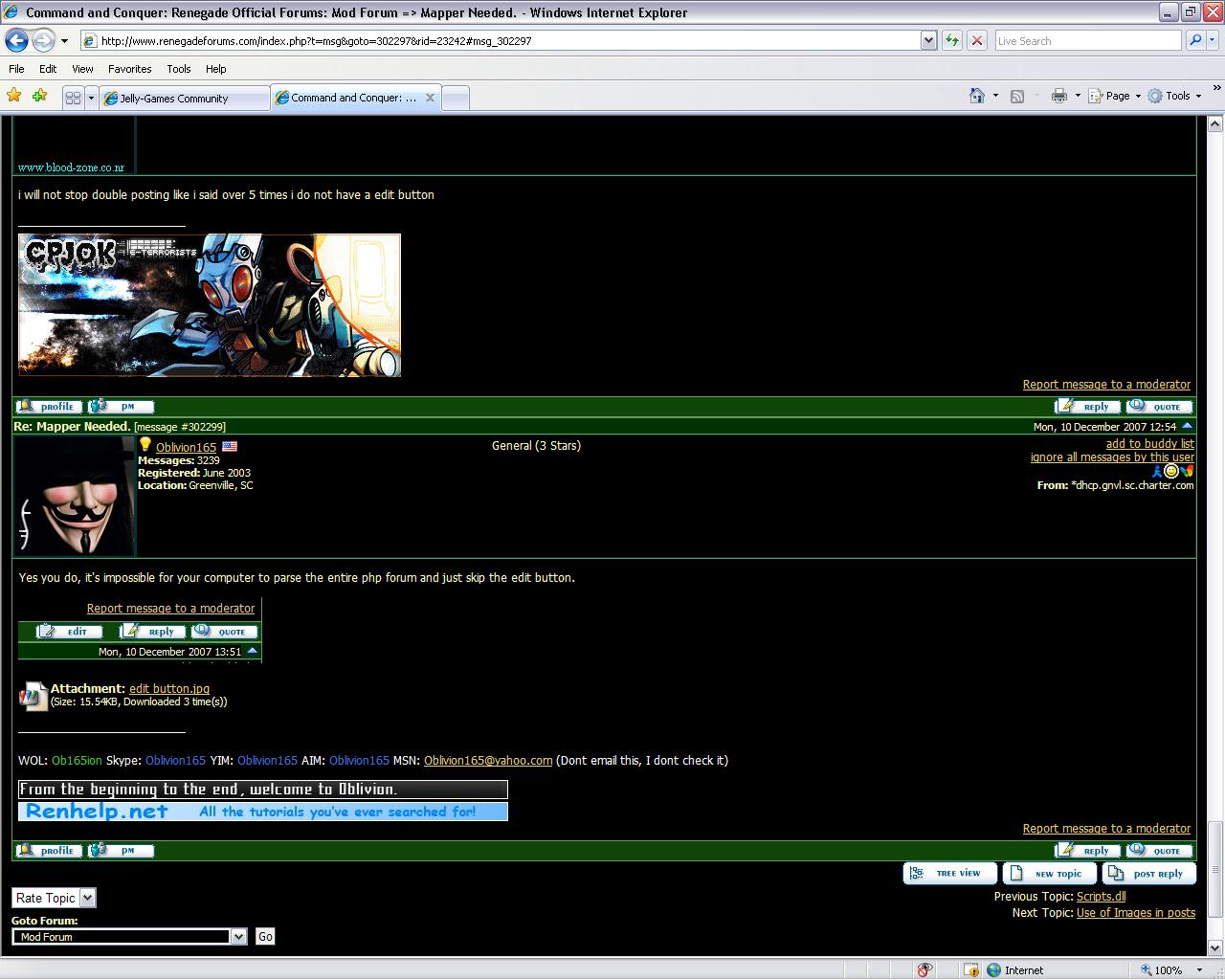
Task: Open the Favorites Center star icon
Action: (13, 96)
